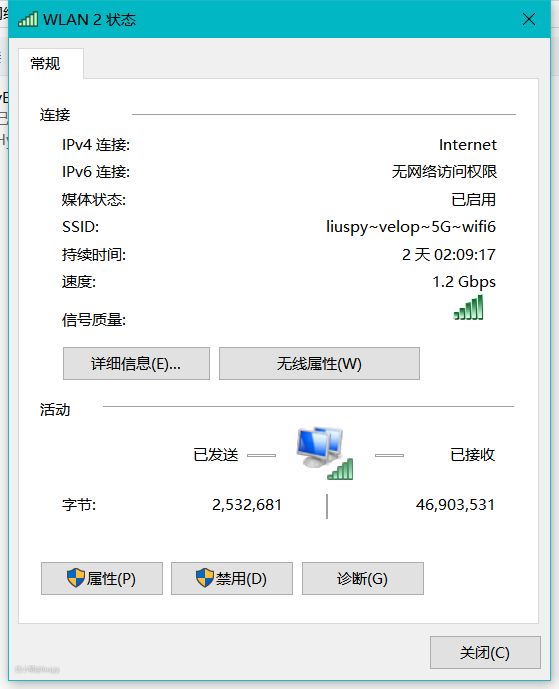Close the WLAN 2 状态 window
559x689 pixels.
point(529,19)
